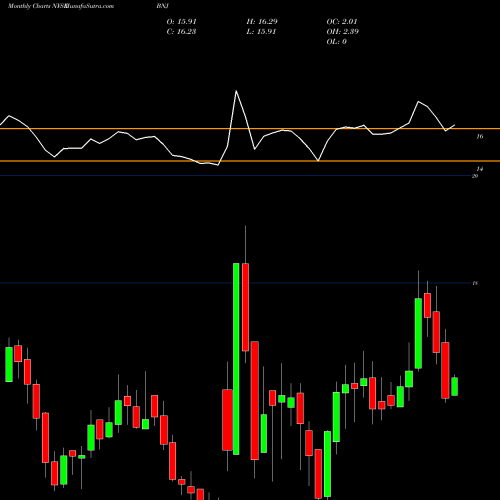Click the tallest green candlestick body
Screen dimensions: 500x500
tap(236, 359)
